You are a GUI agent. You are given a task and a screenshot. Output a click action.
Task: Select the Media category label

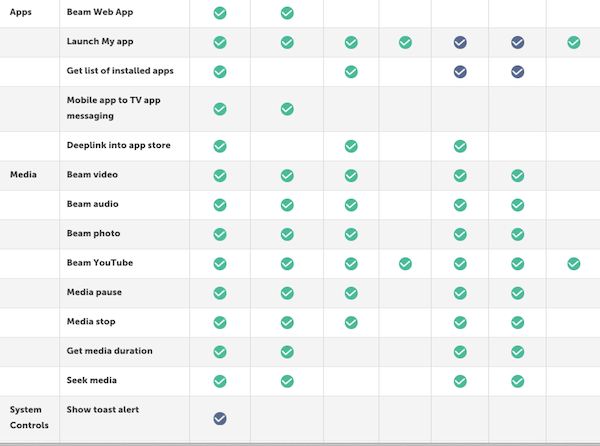pos(23,174)
